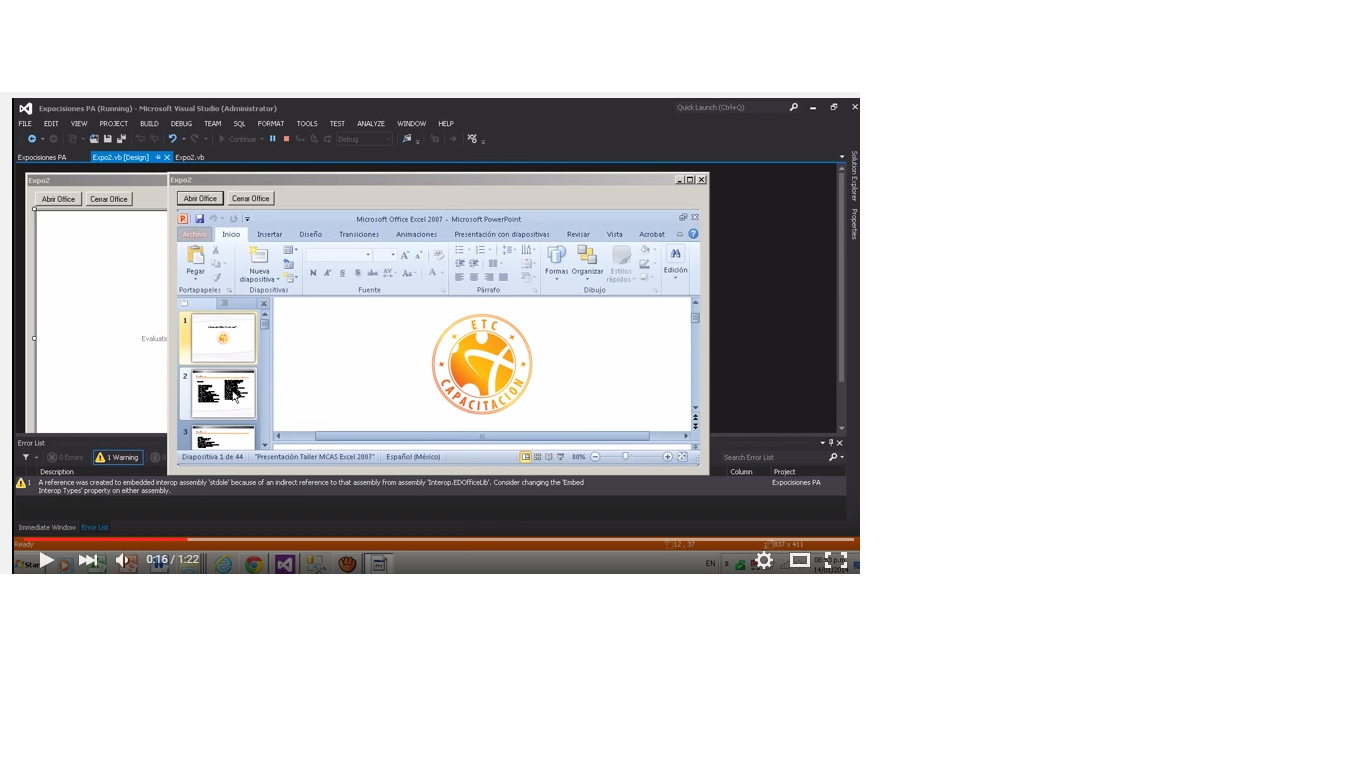
Task: Switch to the Transiciones tab
Action: [359, 234]
